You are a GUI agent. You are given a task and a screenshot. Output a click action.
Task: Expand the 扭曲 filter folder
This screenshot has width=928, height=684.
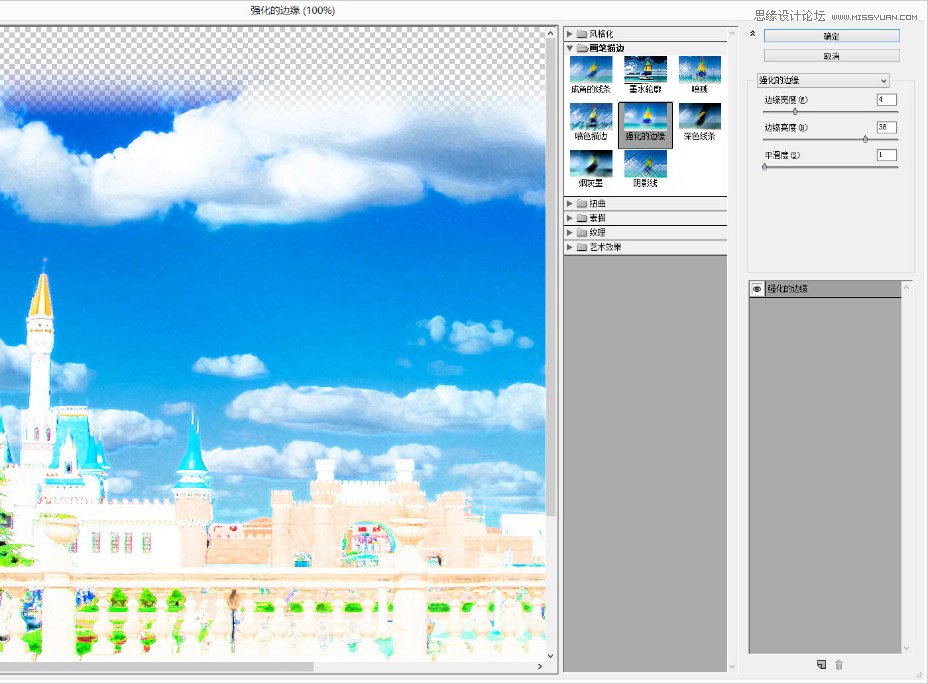(570, 204)
